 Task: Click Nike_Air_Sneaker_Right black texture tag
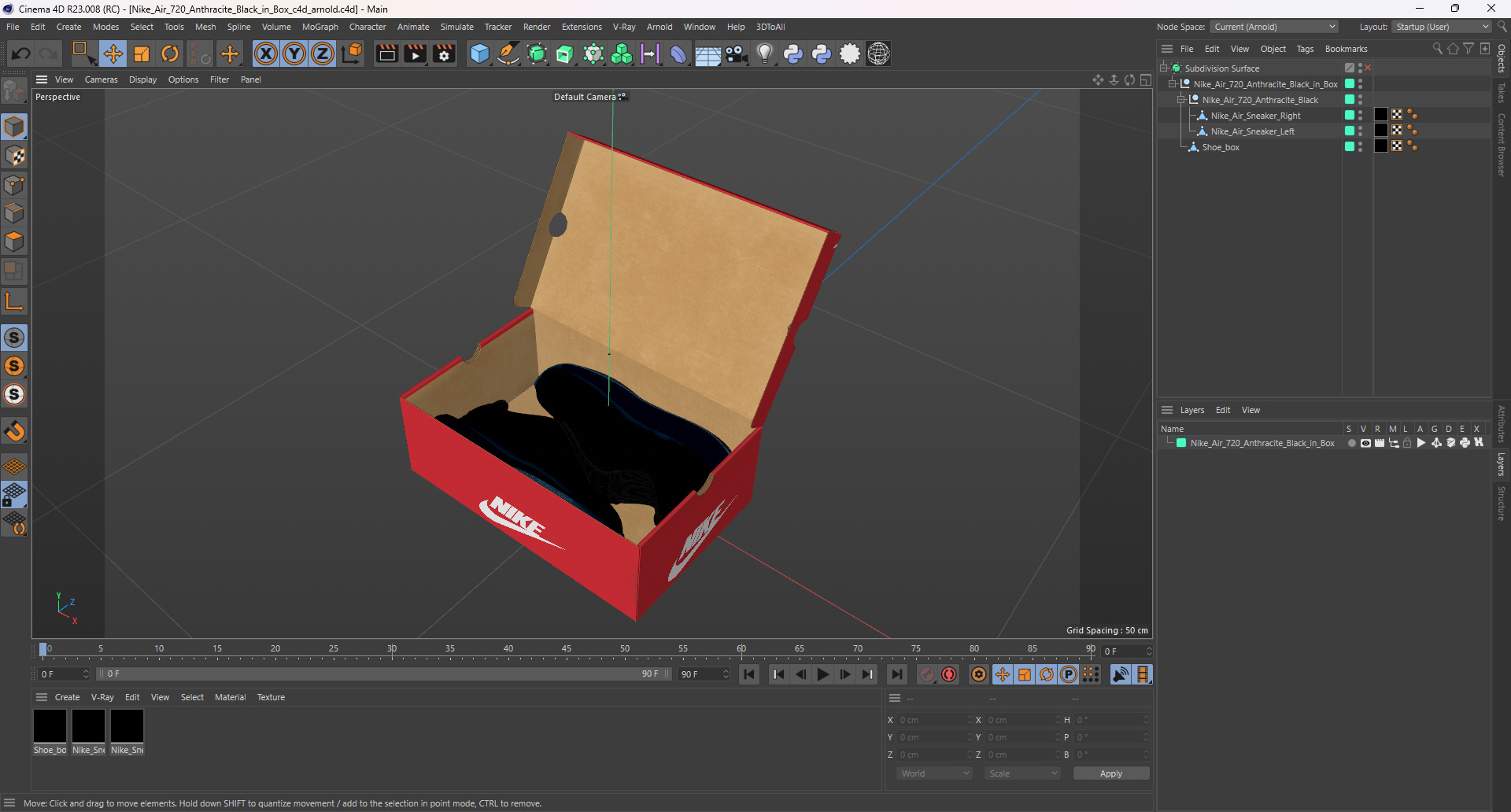[1381, 115]
